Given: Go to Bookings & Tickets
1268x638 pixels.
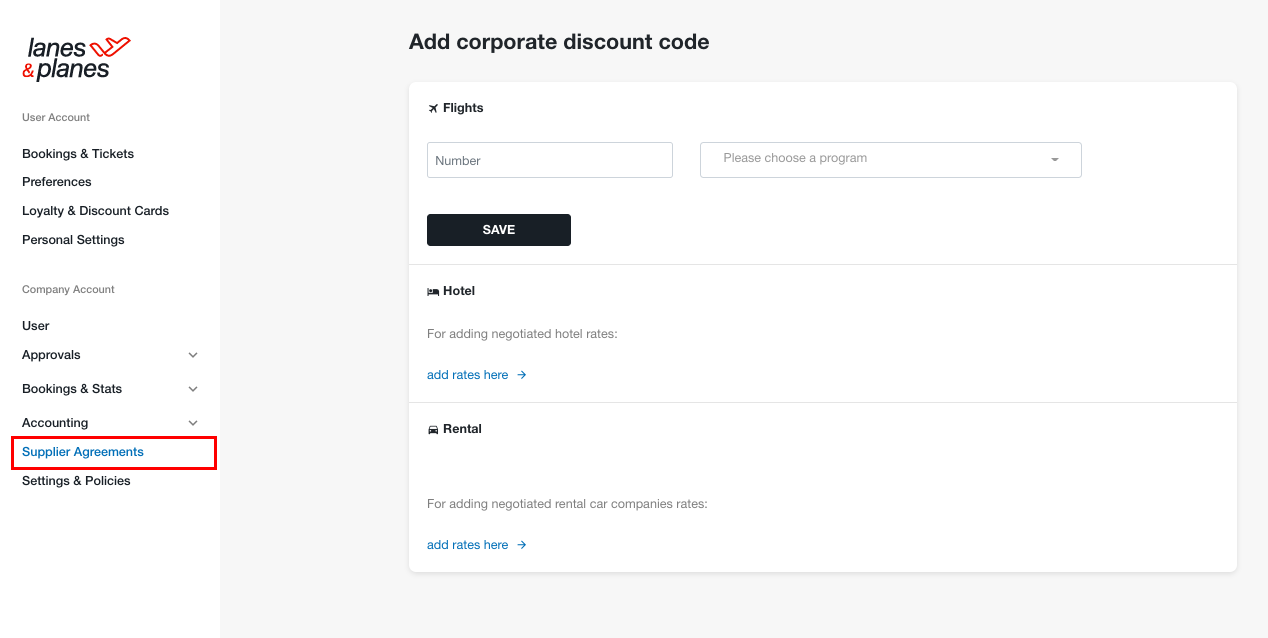Looking at the screenshot, I should click(x=78, y=154).
